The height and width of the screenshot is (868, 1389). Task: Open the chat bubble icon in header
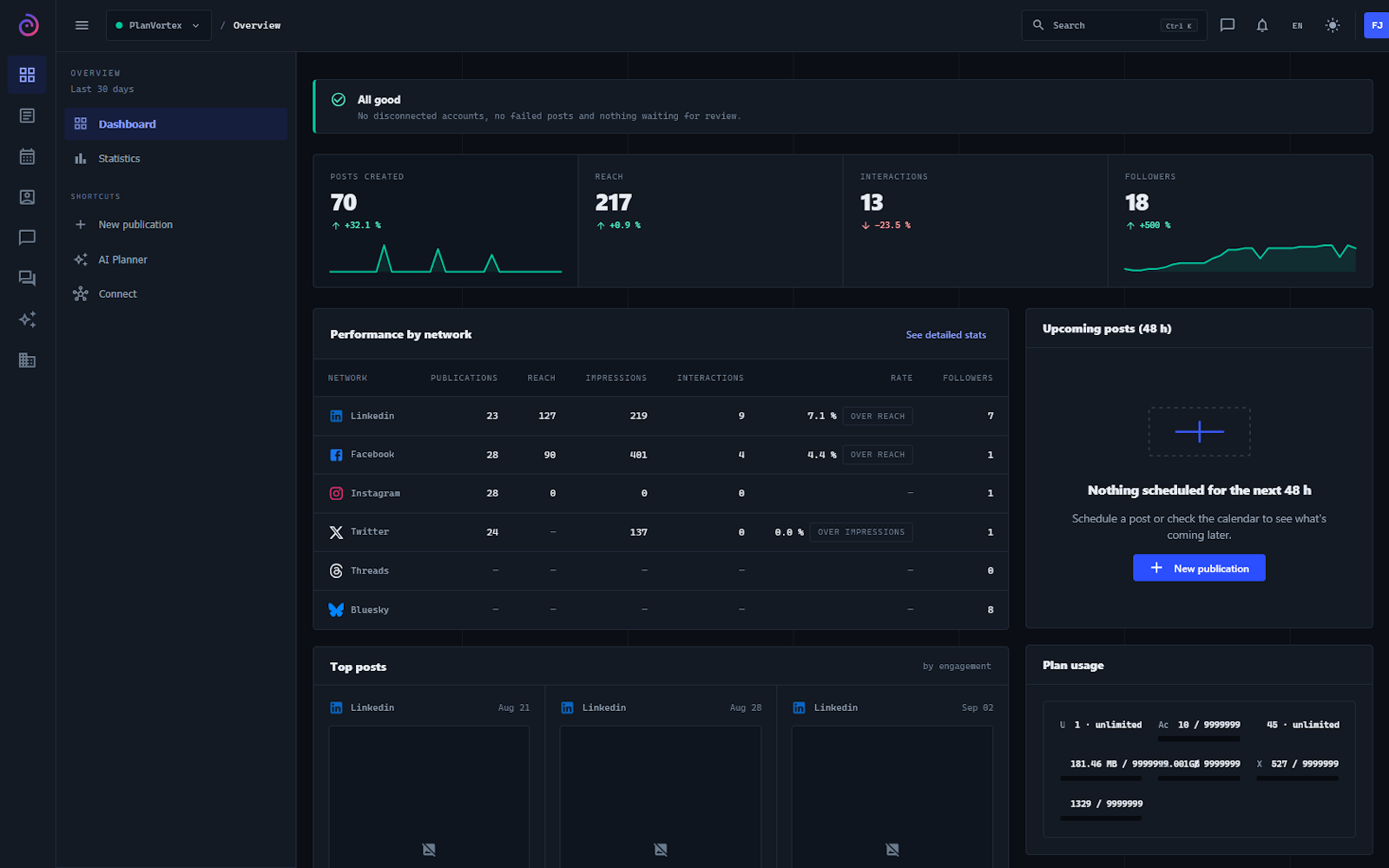point(1228,25)
